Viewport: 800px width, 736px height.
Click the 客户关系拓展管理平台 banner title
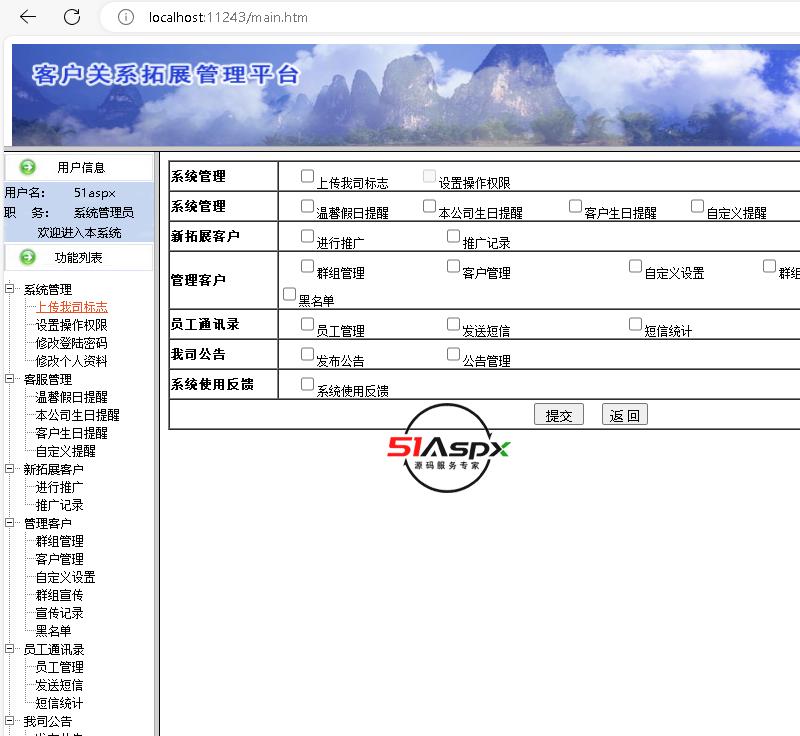pyautogui.click(x=165, y=74)
